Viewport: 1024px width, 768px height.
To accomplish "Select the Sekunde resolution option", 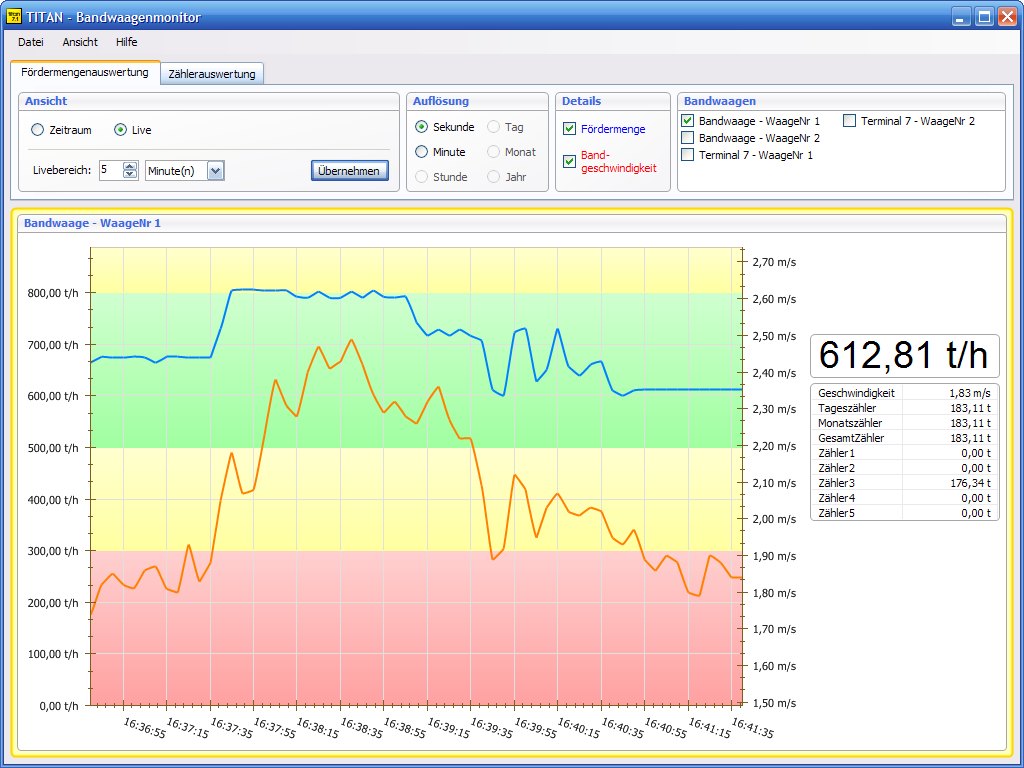I will coord(422,127).
